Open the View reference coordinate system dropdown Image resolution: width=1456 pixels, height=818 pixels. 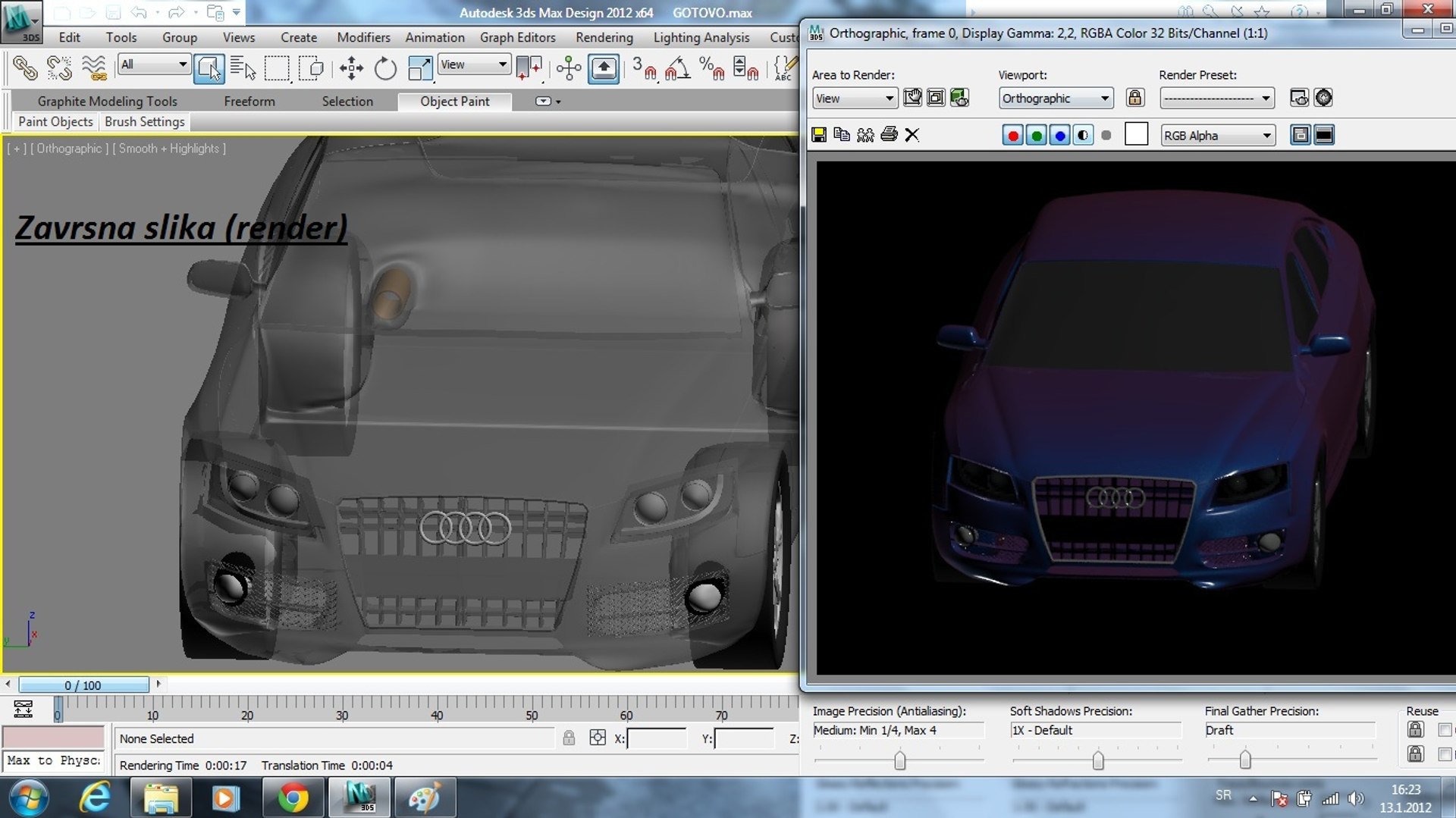474,64
